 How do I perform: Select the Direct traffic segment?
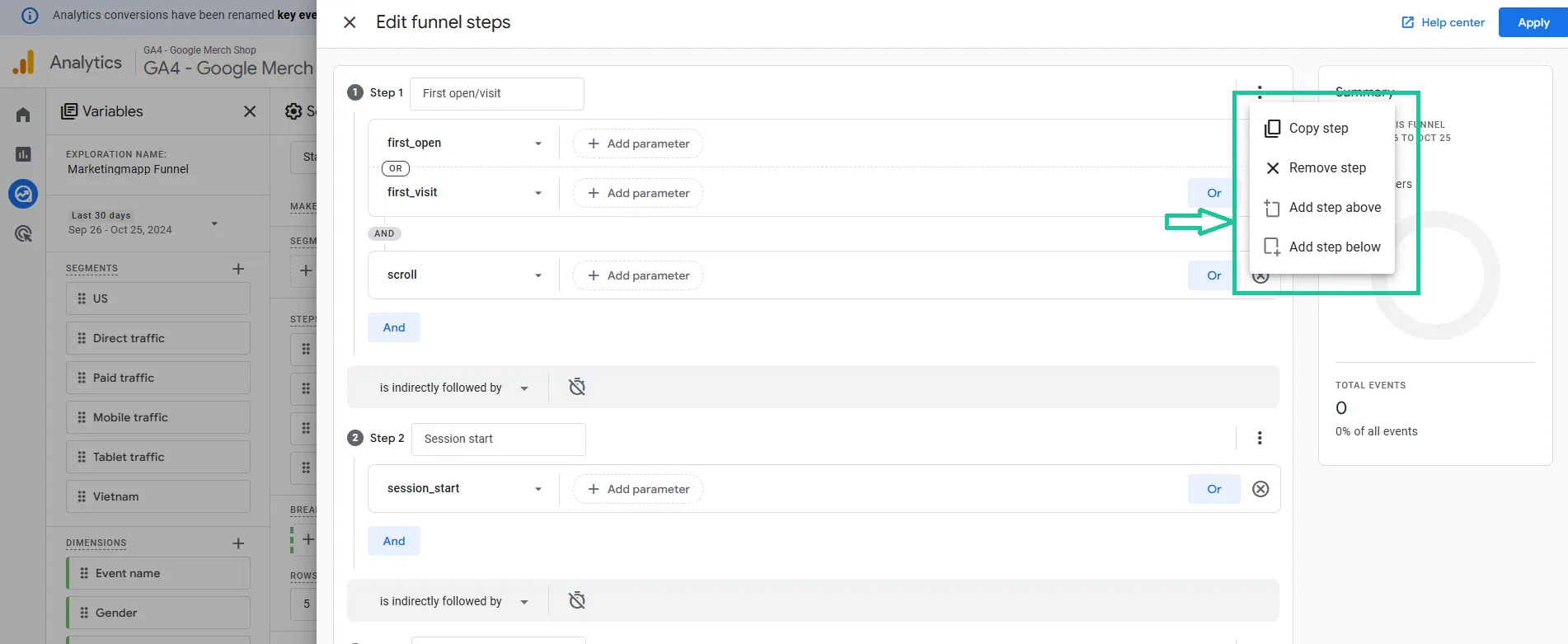click(158, 338)
